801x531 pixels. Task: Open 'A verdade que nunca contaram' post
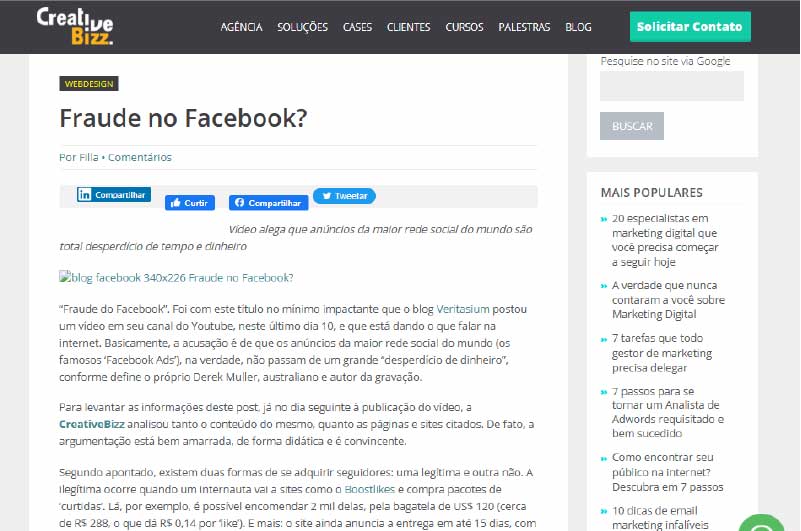pos(668,299)
